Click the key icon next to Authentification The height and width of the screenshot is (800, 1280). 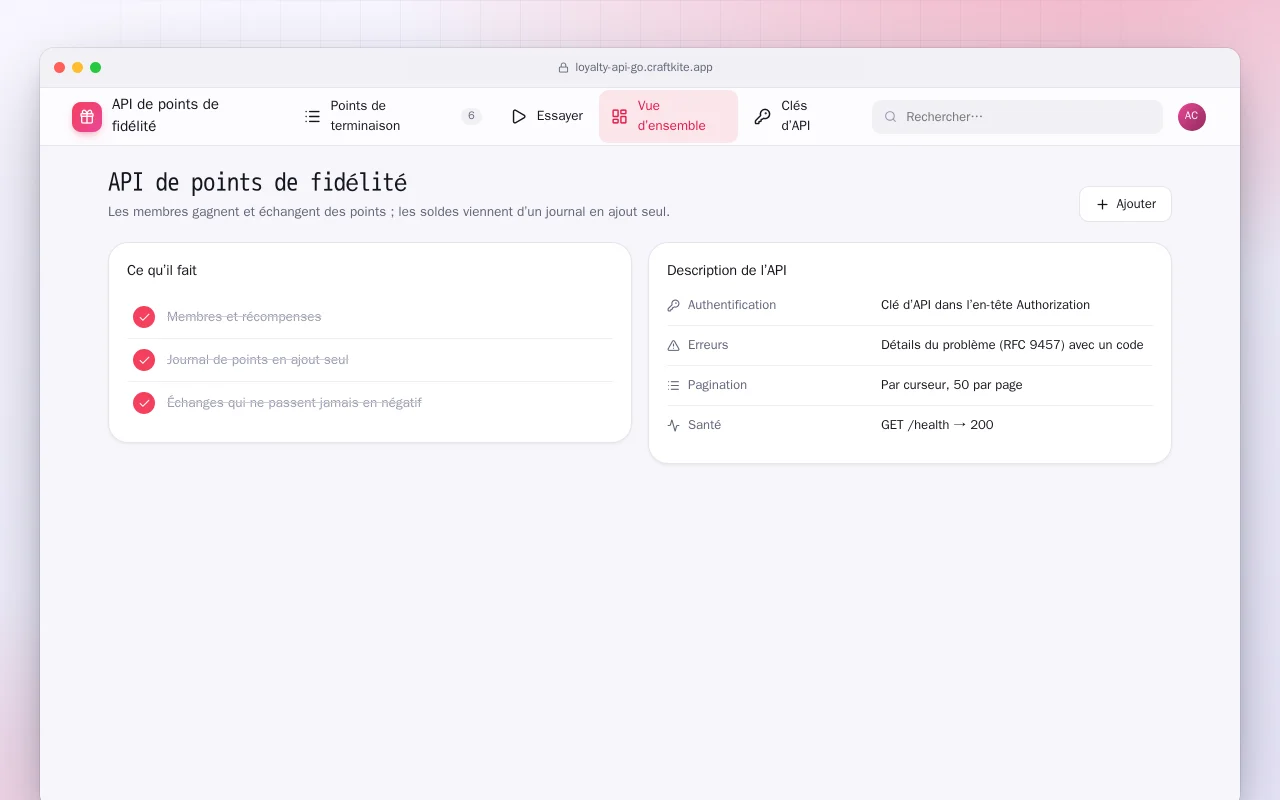pos(673,305)
